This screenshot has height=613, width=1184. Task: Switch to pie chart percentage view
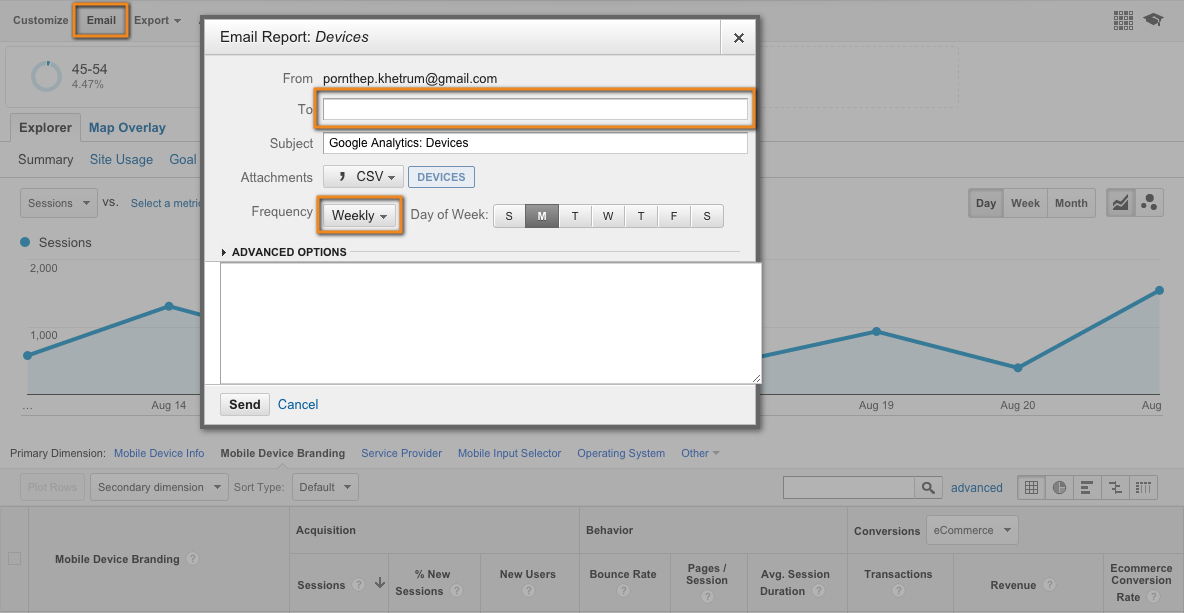1059,488
